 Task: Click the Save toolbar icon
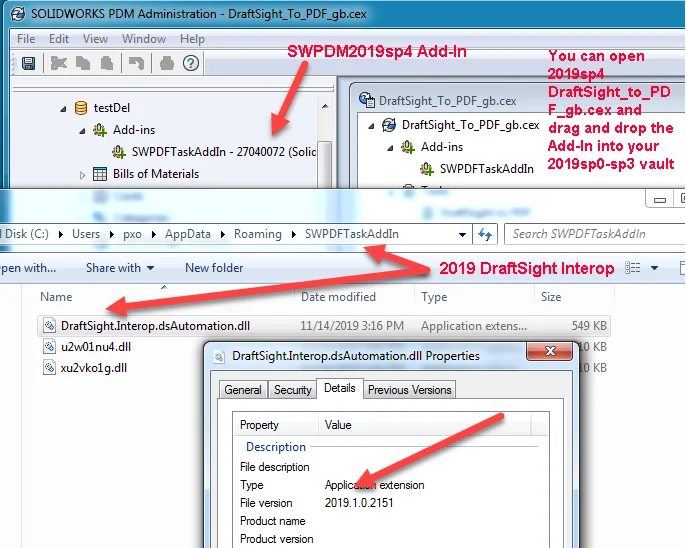tap(28, 64)
